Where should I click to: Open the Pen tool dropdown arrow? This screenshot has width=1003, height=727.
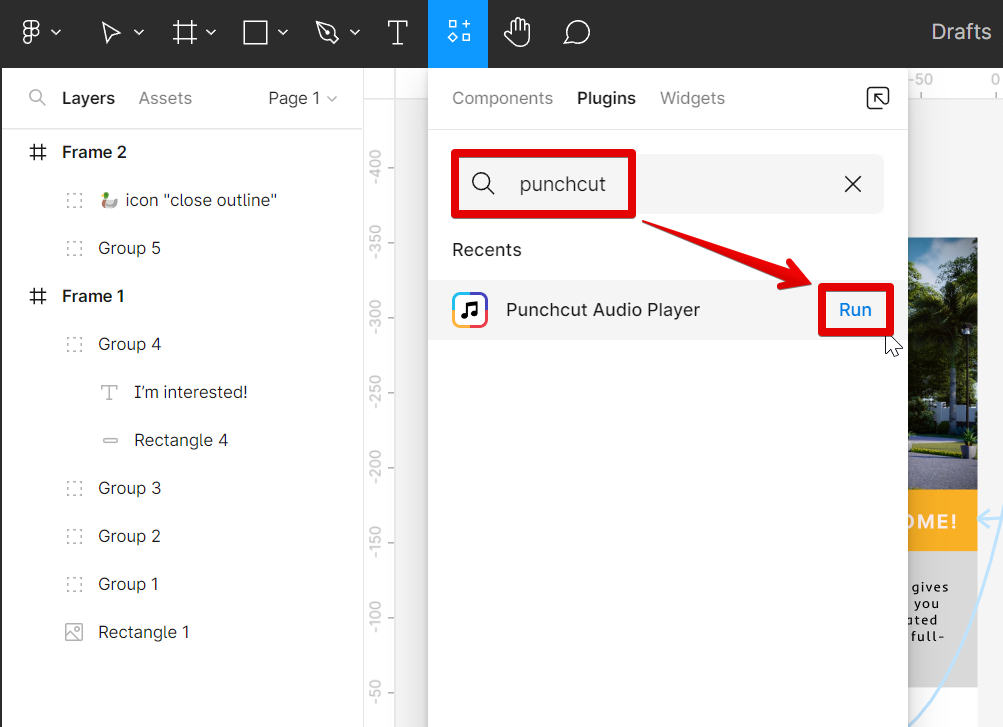click(355, 33)
